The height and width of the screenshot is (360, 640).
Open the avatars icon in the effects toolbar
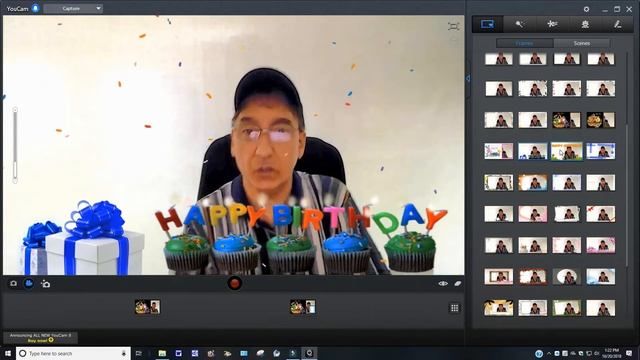click(x=585, y=24)
